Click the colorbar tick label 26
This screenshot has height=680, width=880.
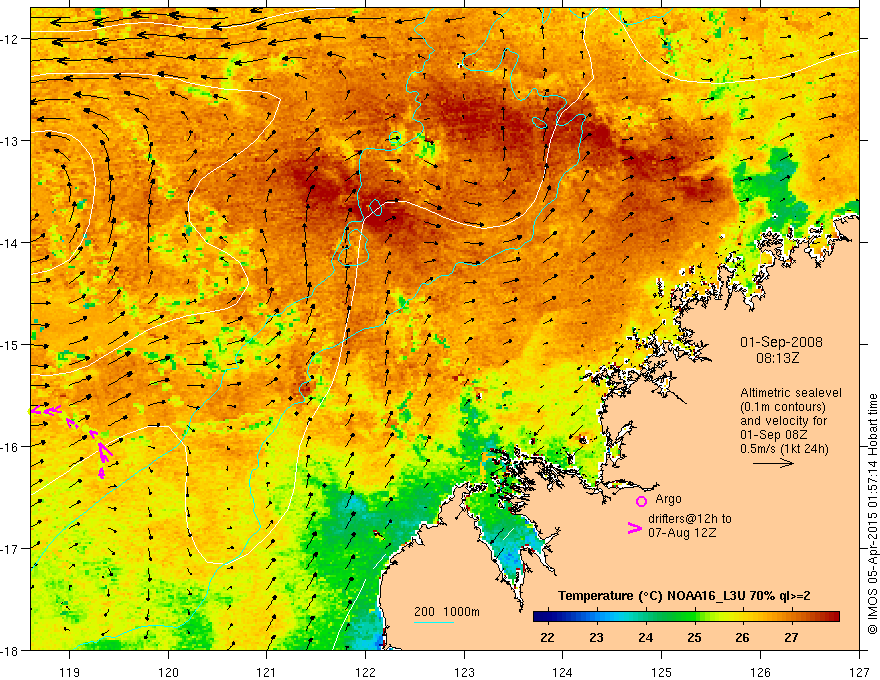742,637
